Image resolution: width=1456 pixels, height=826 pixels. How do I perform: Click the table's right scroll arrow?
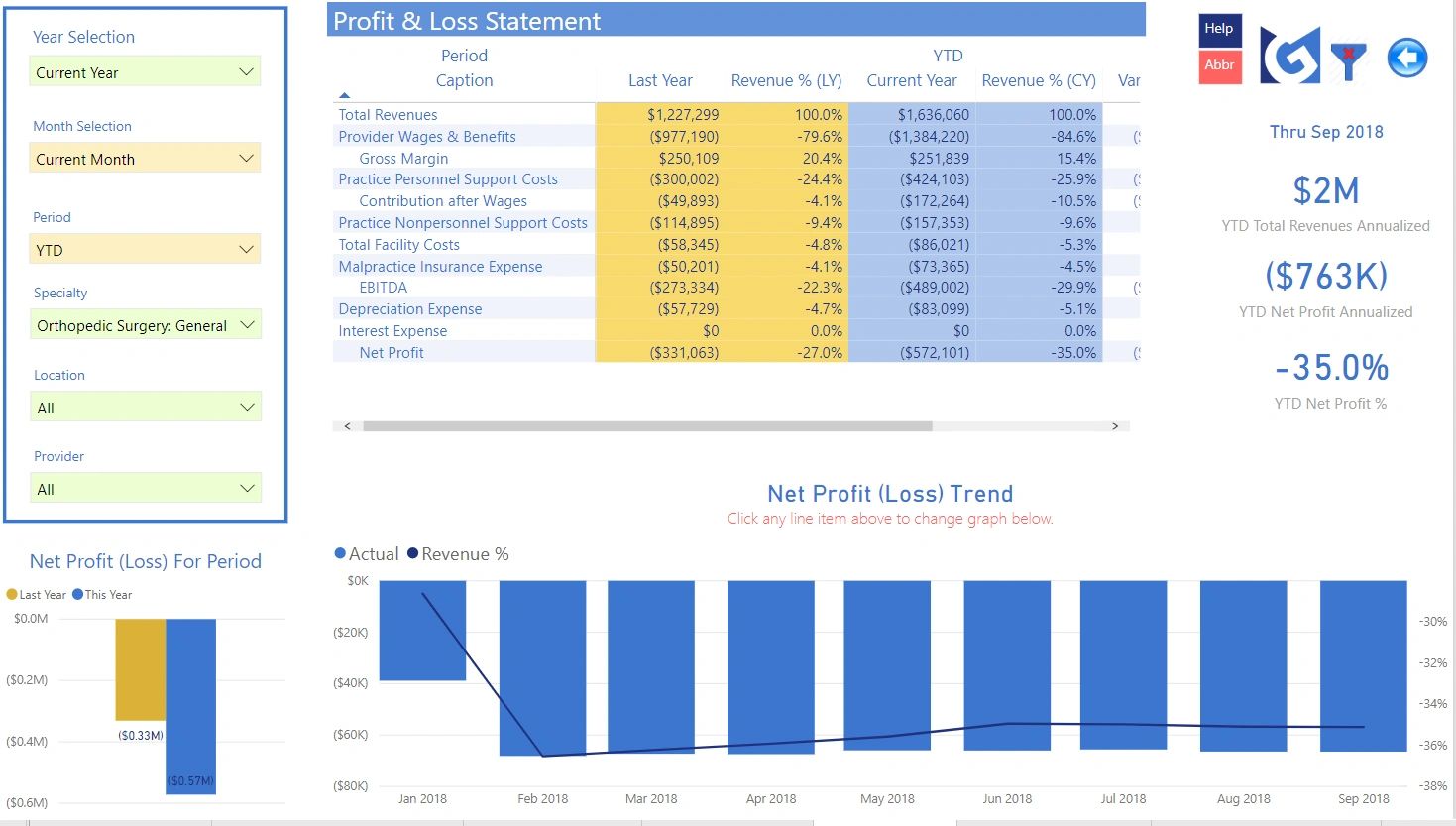click(1115, 426)
